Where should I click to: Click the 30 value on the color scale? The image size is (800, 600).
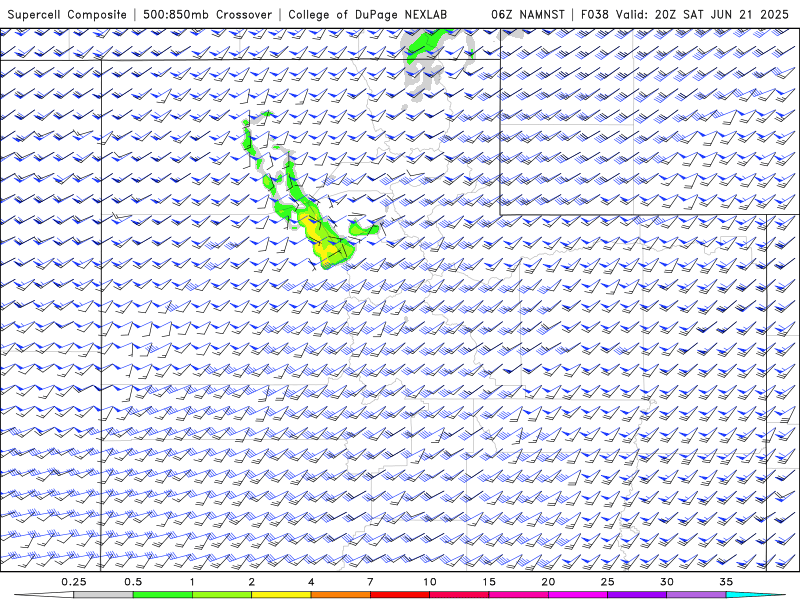666,582
